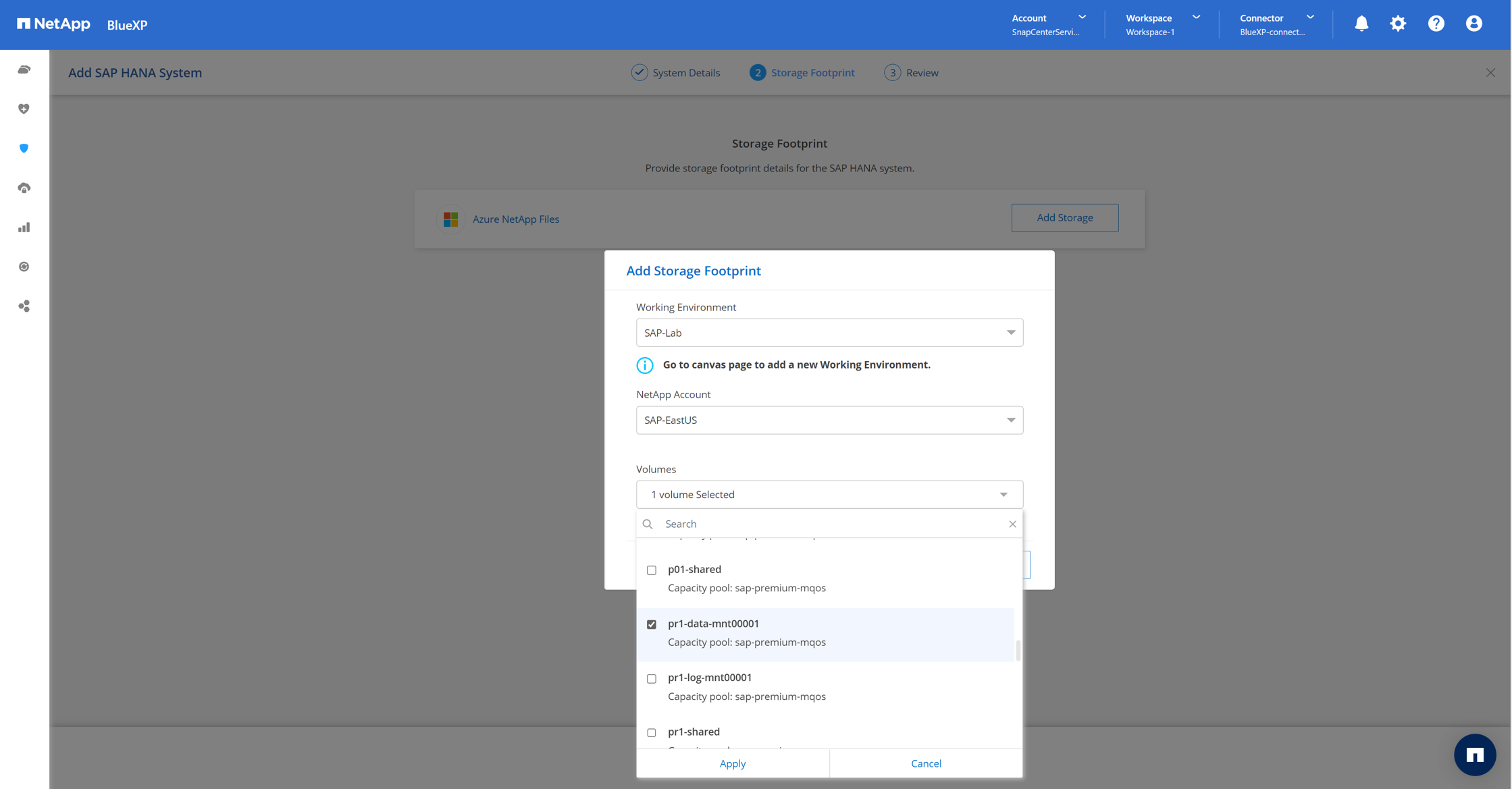Expand the Working Environment SAP-Lab dropdown
This screenshot has height=789, width=1512.
829,333
